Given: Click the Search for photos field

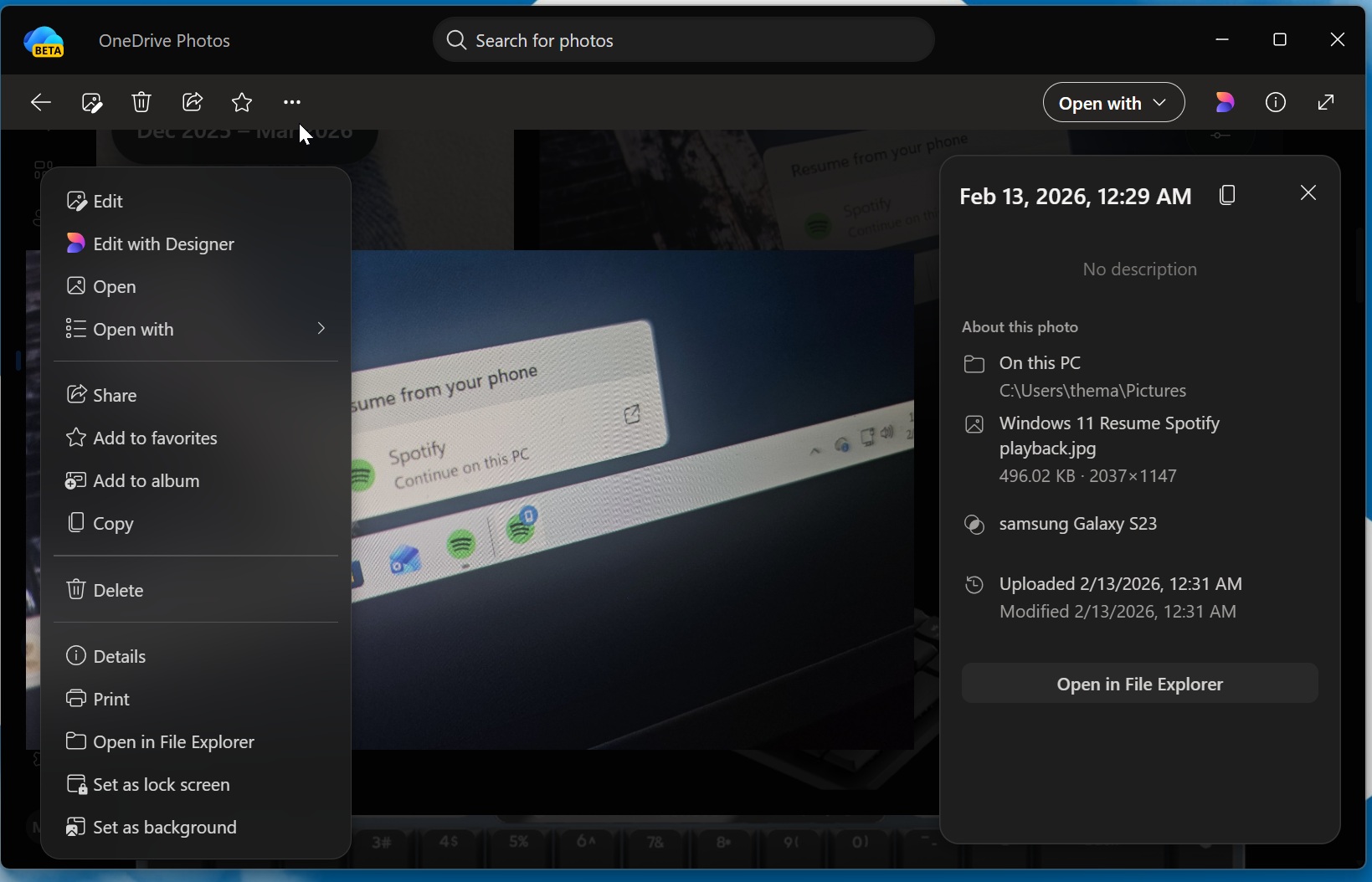Looking at the screenshot, I should (x=684, y=40).
